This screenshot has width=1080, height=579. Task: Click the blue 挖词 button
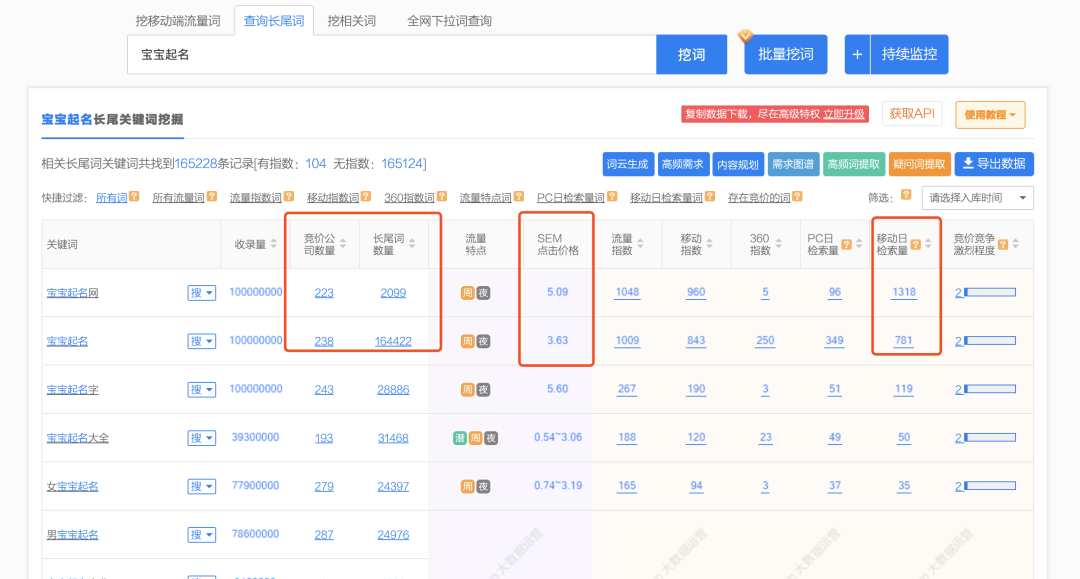[x=691, y=54]
